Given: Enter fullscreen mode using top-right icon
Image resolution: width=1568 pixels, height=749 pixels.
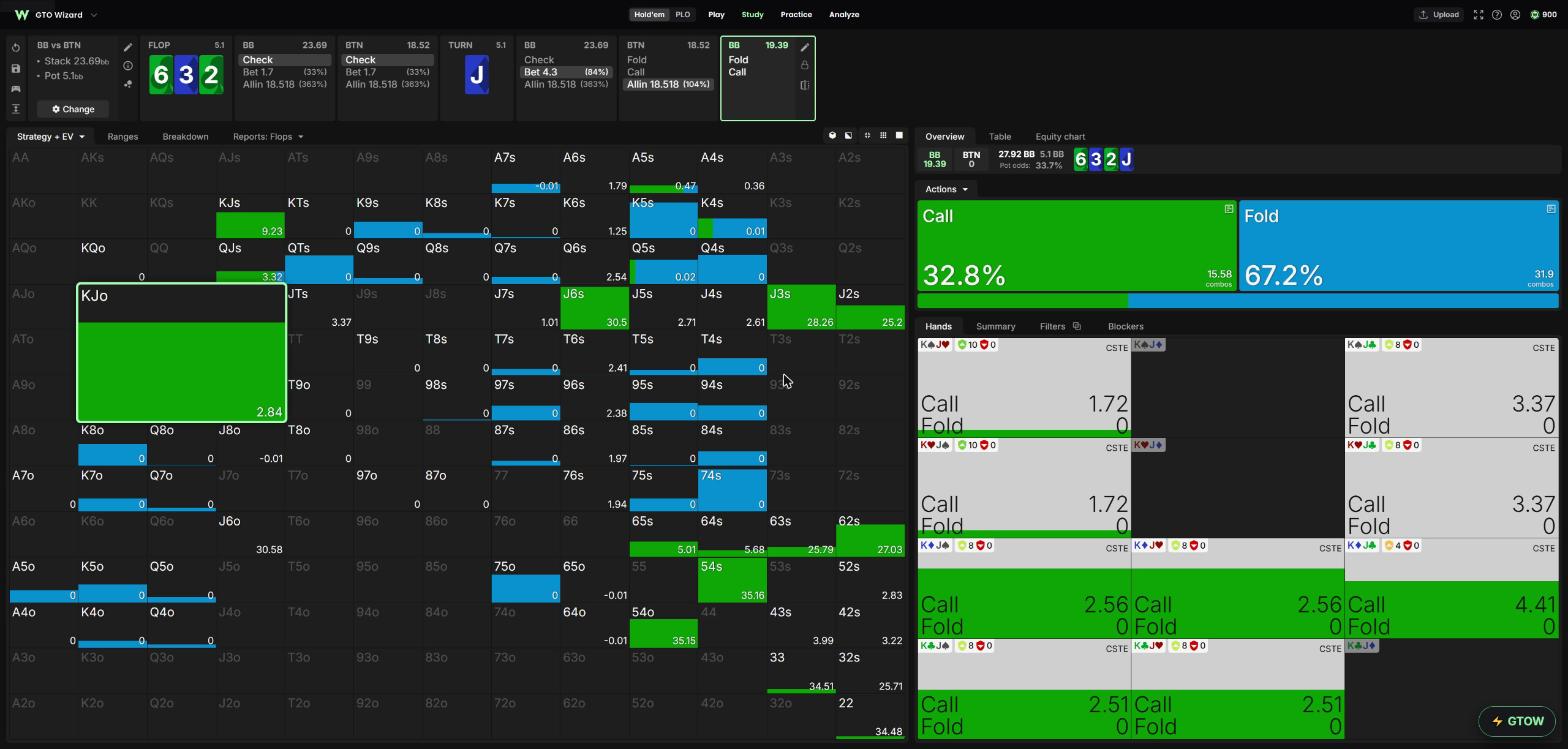Looking at the screenshot, I should click(1479, 15).
